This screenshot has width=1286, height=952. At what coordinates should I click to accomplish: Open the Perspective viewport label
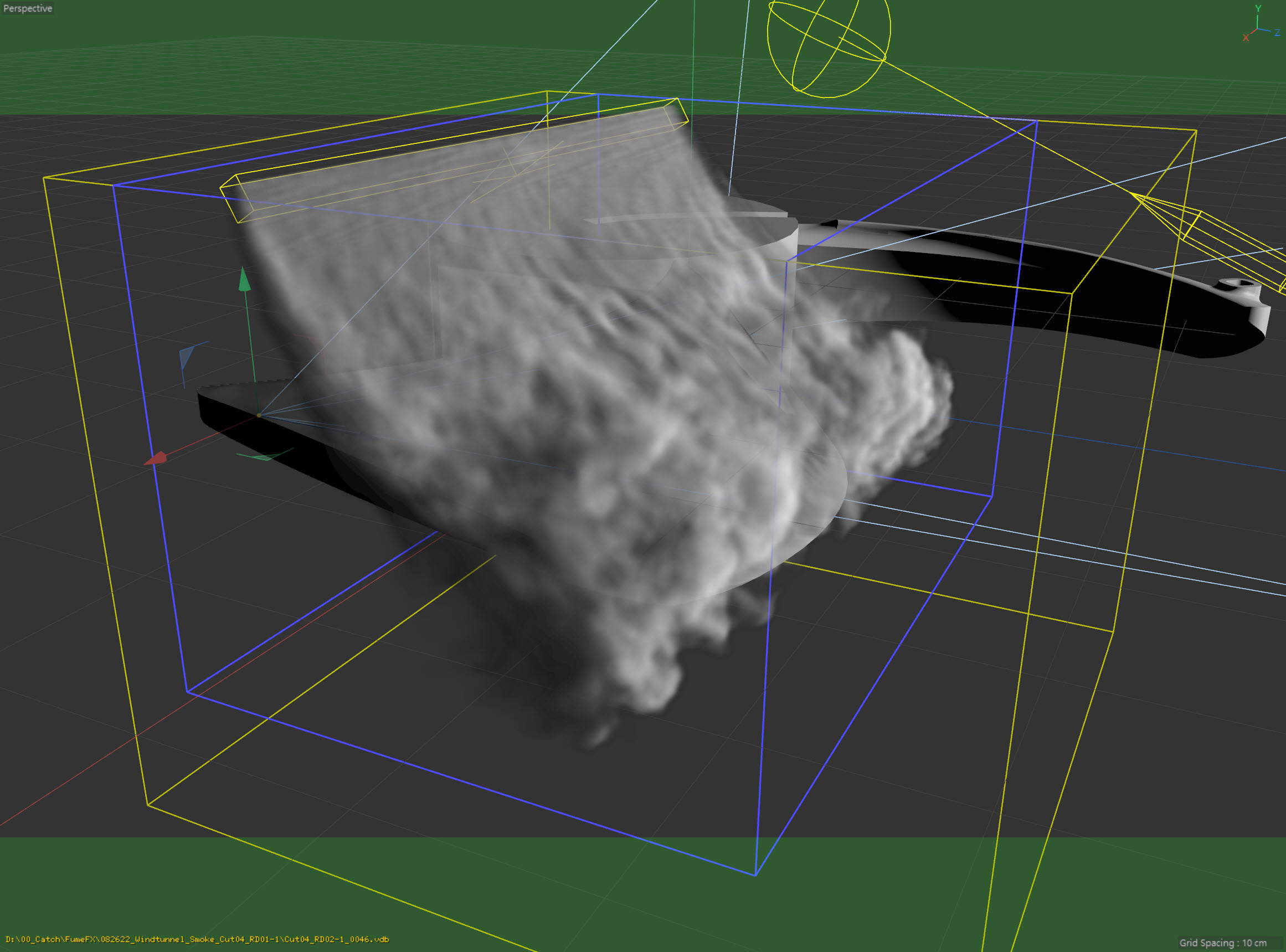(28, 8)
